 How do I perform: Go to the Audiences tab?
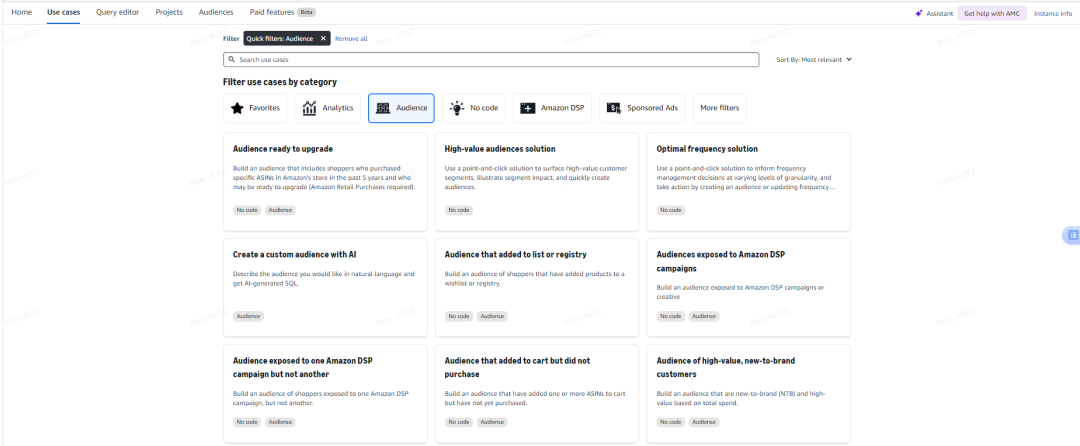(x=214, y=12)
